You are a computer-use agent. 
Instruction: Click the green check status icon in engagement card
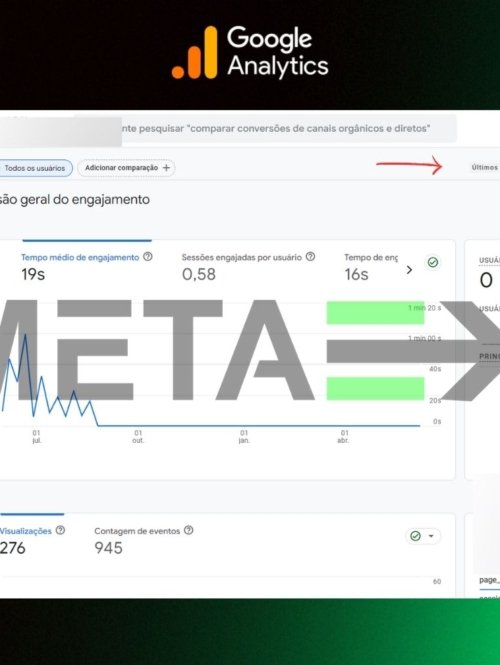coord(433,263)
